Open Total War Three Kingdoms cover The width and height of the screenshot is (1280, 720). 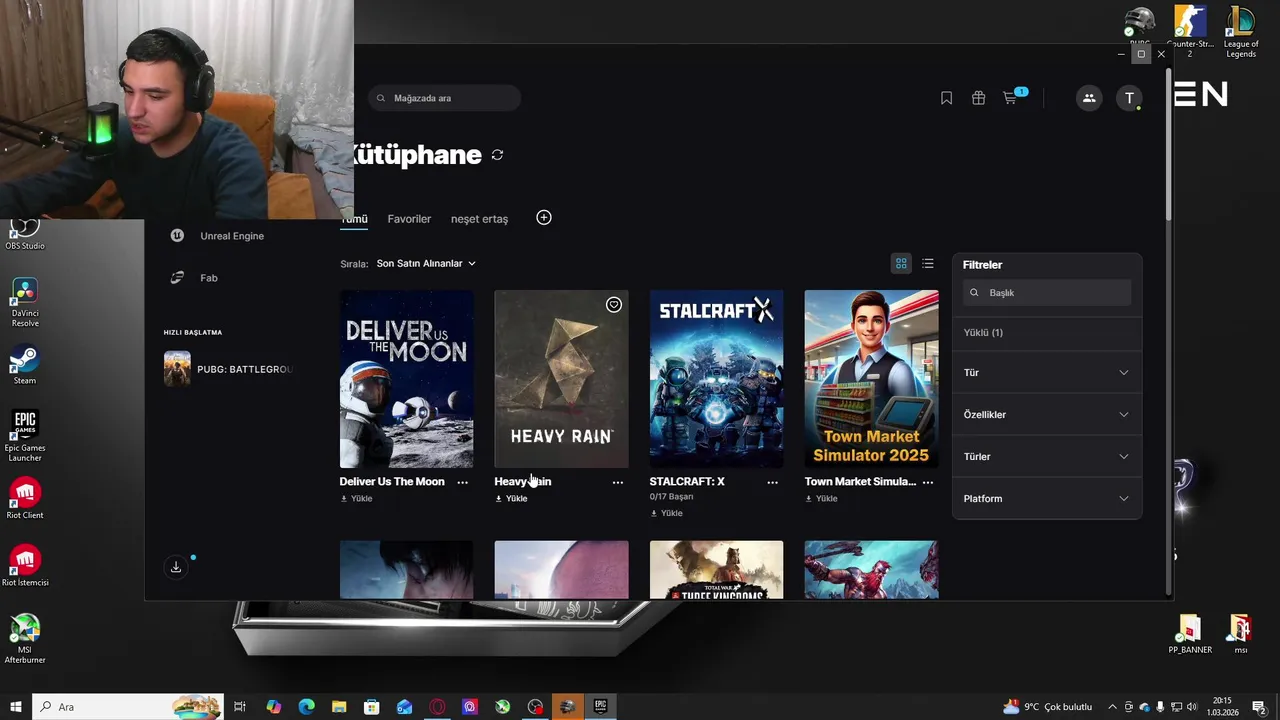[716, 570]
